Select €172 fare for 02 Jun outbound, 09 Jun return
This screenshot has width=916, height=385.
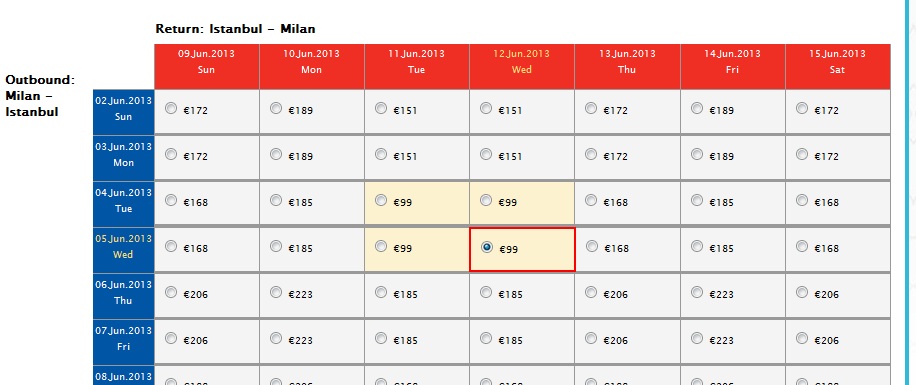171,108
